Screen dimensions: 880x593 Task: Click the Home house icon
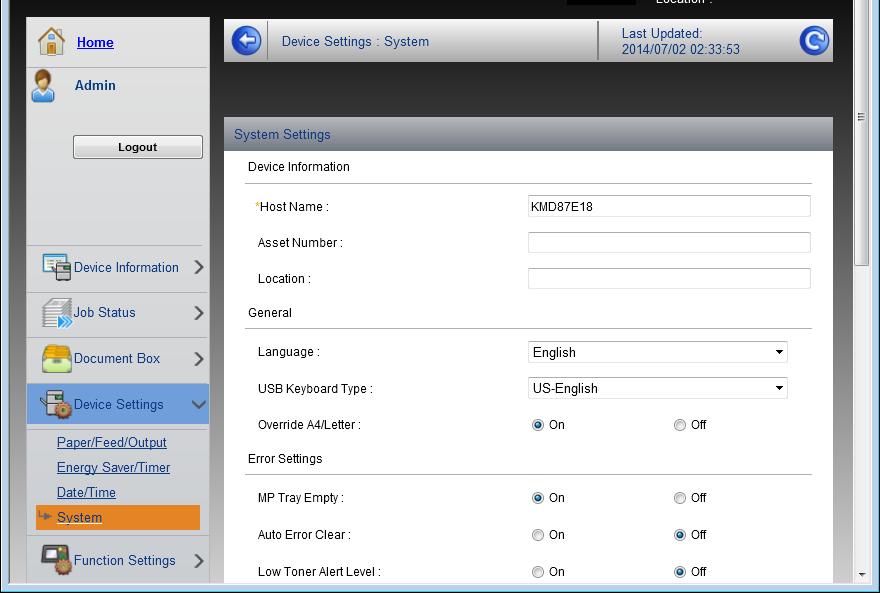tap(51, 42)
